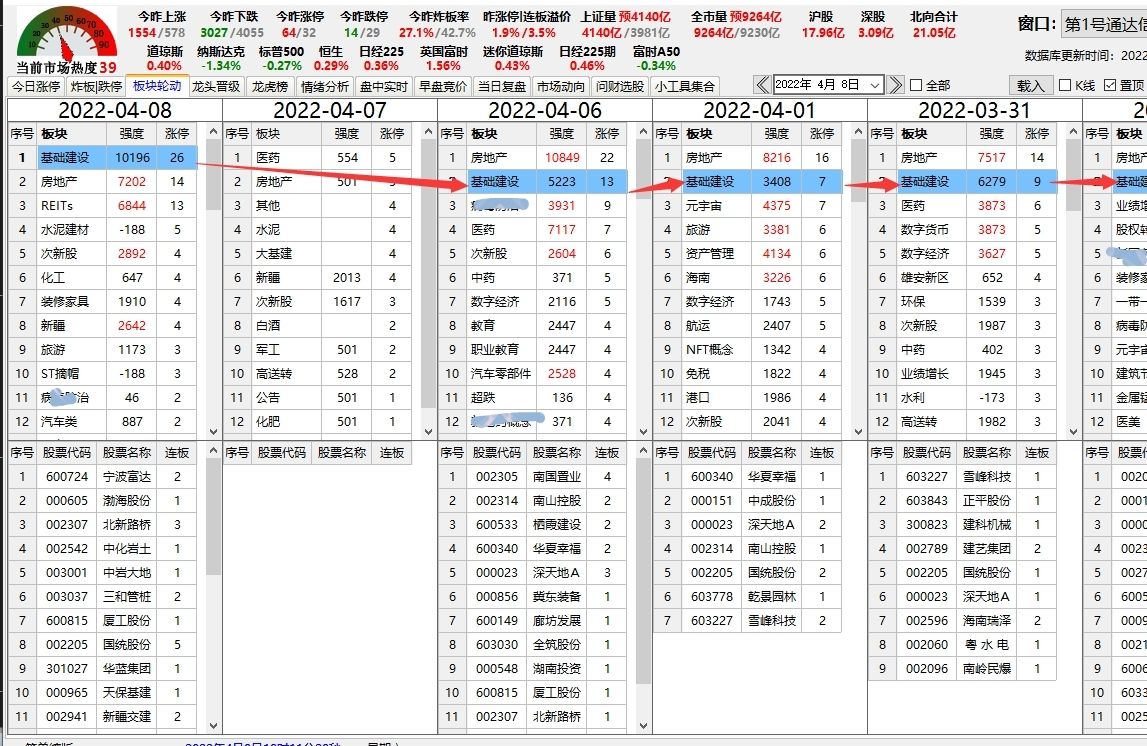
Task: Select REITs sector in 2022-04-08 panel
Action: pyautogui.click(x=102, y=206)
